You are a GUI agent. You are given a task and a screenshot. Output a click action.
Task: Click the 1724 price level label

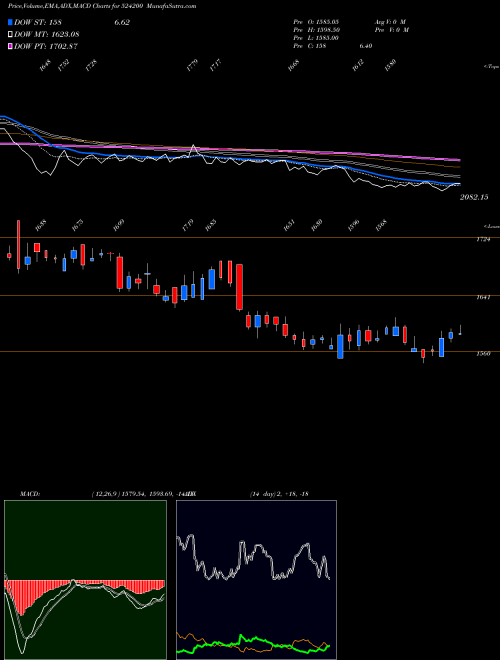pyautogui.click(x=483, y=240)
